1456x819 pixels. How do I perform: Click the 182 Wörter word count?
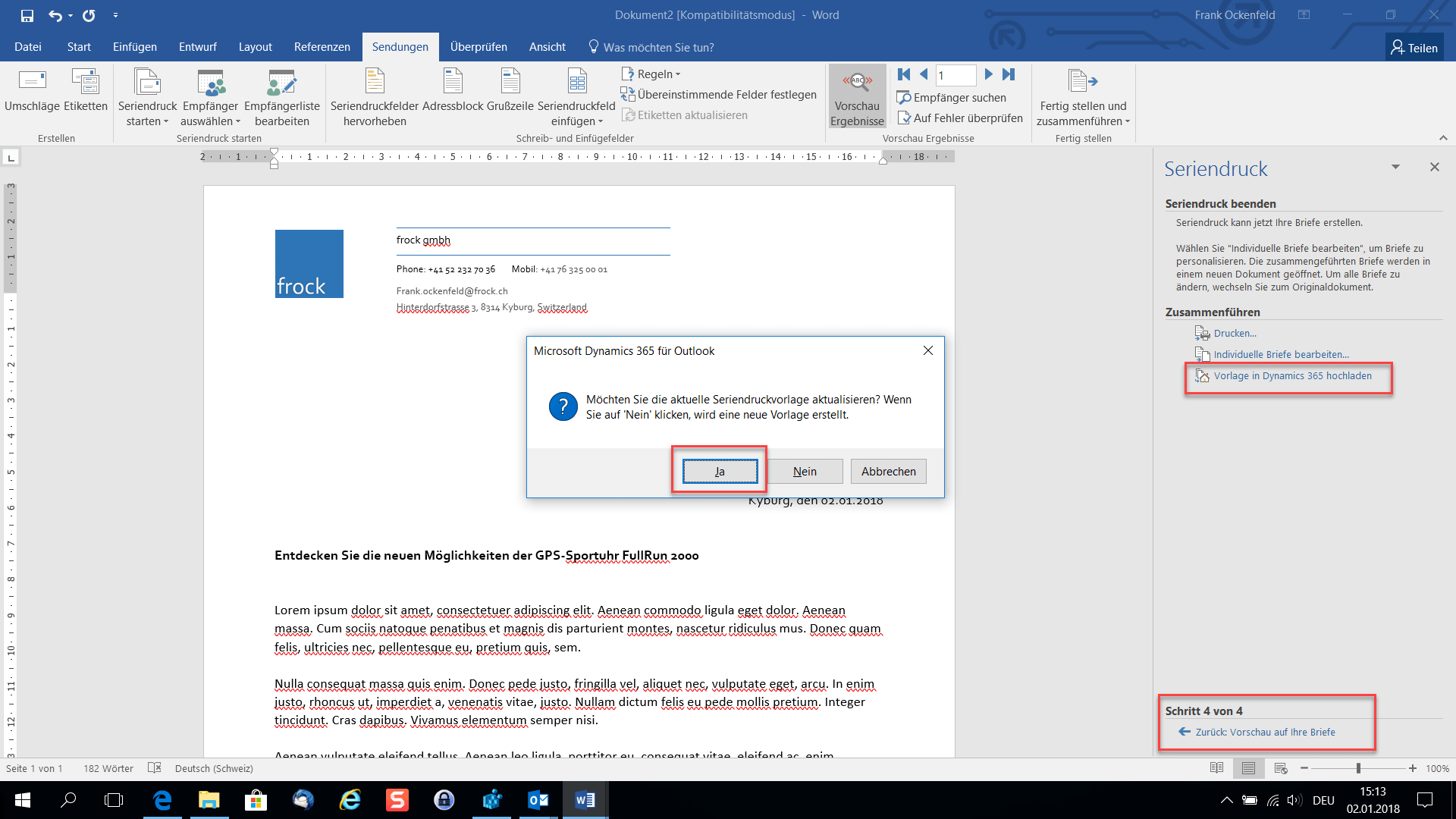108,768
